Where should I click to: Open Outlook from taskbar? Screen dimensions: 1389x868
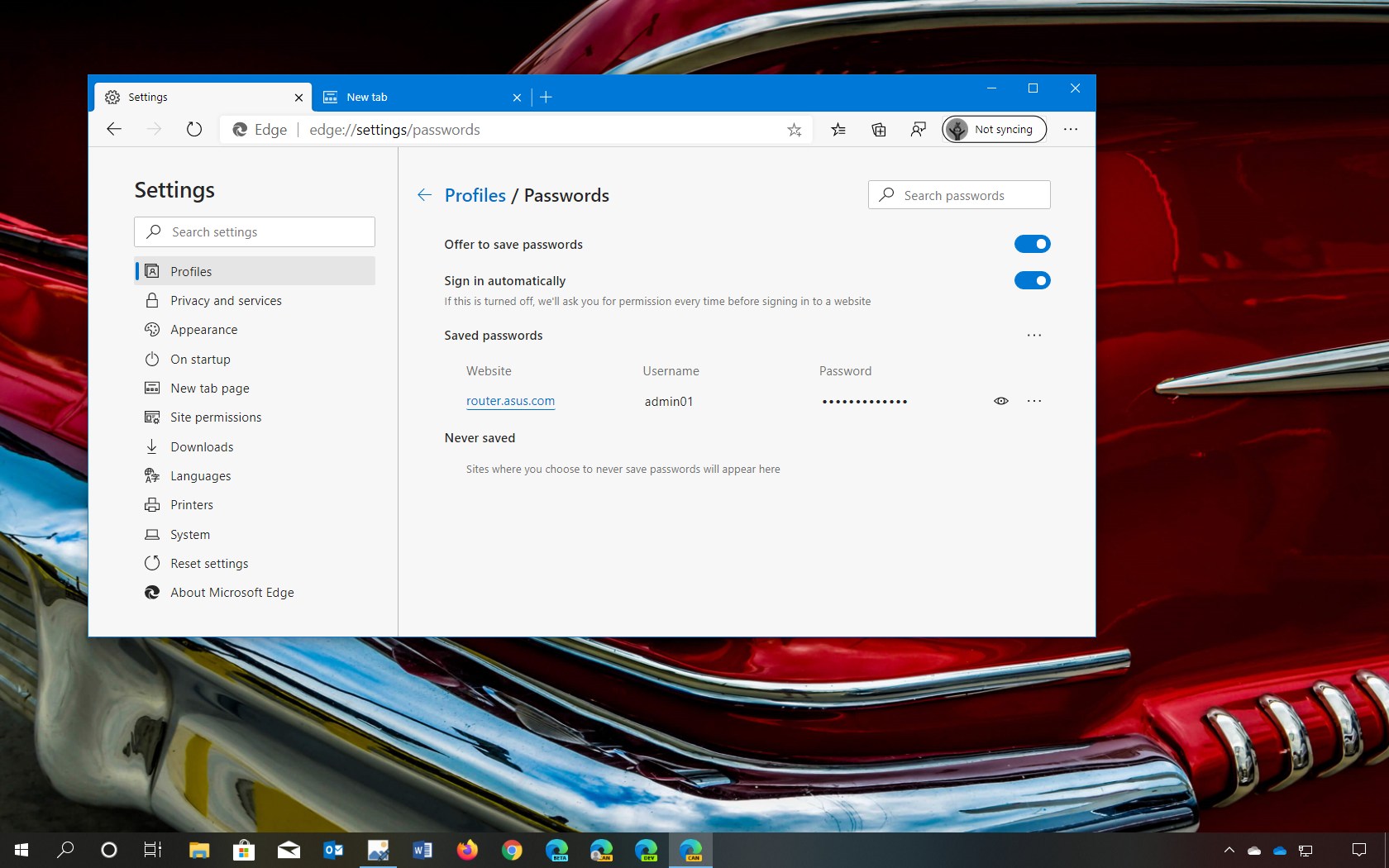333,850
